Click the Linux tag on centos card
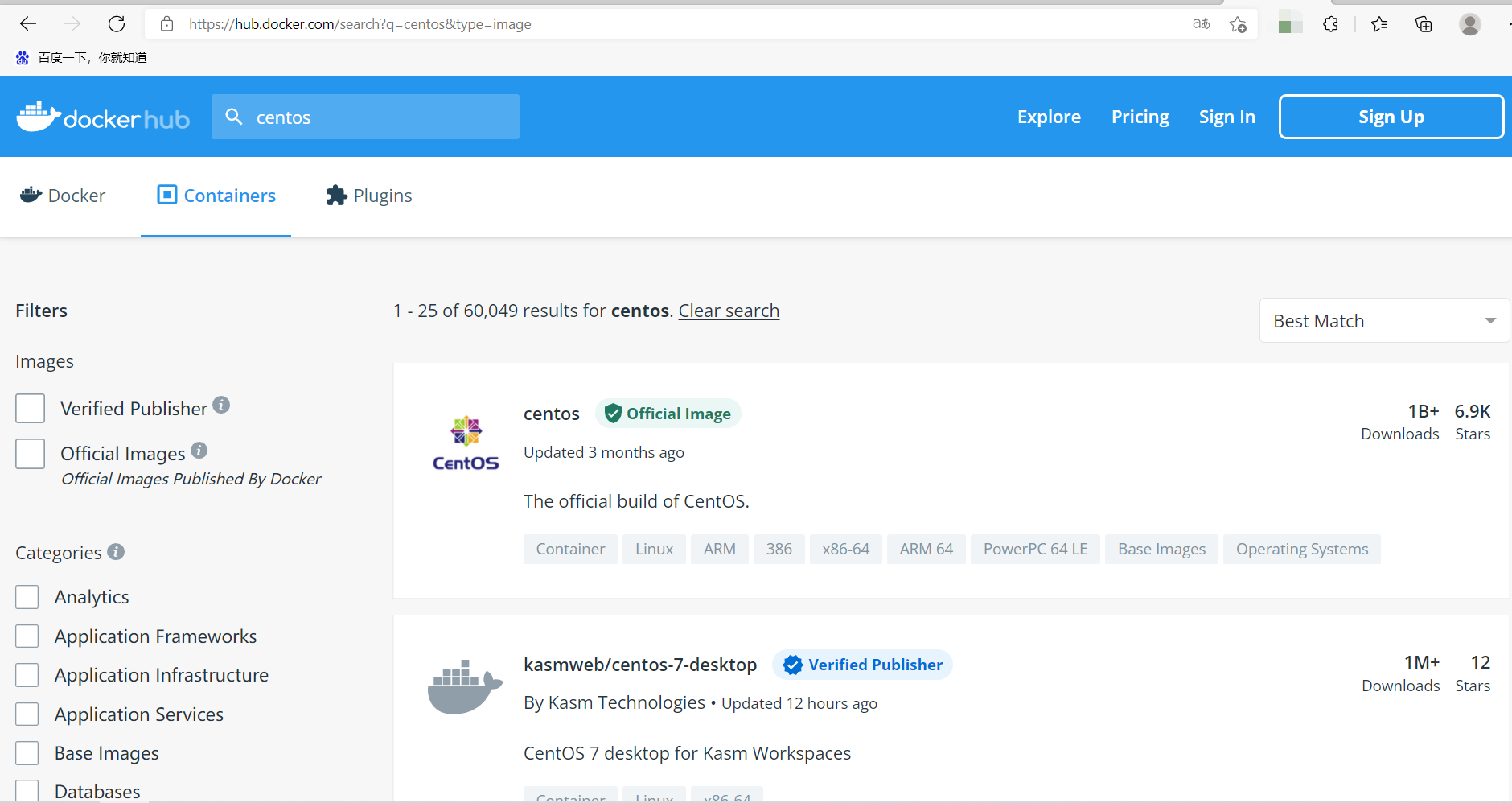The height and width of the screenshot is (803, 1512). (654, 549)
